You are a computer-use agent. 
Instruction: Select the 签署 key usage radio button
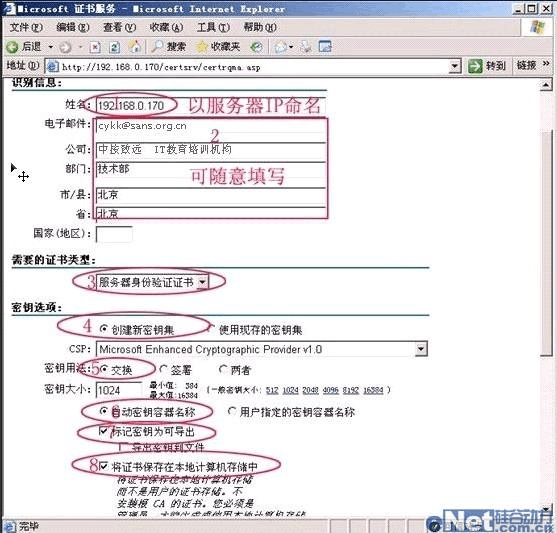tap(163, 370)
